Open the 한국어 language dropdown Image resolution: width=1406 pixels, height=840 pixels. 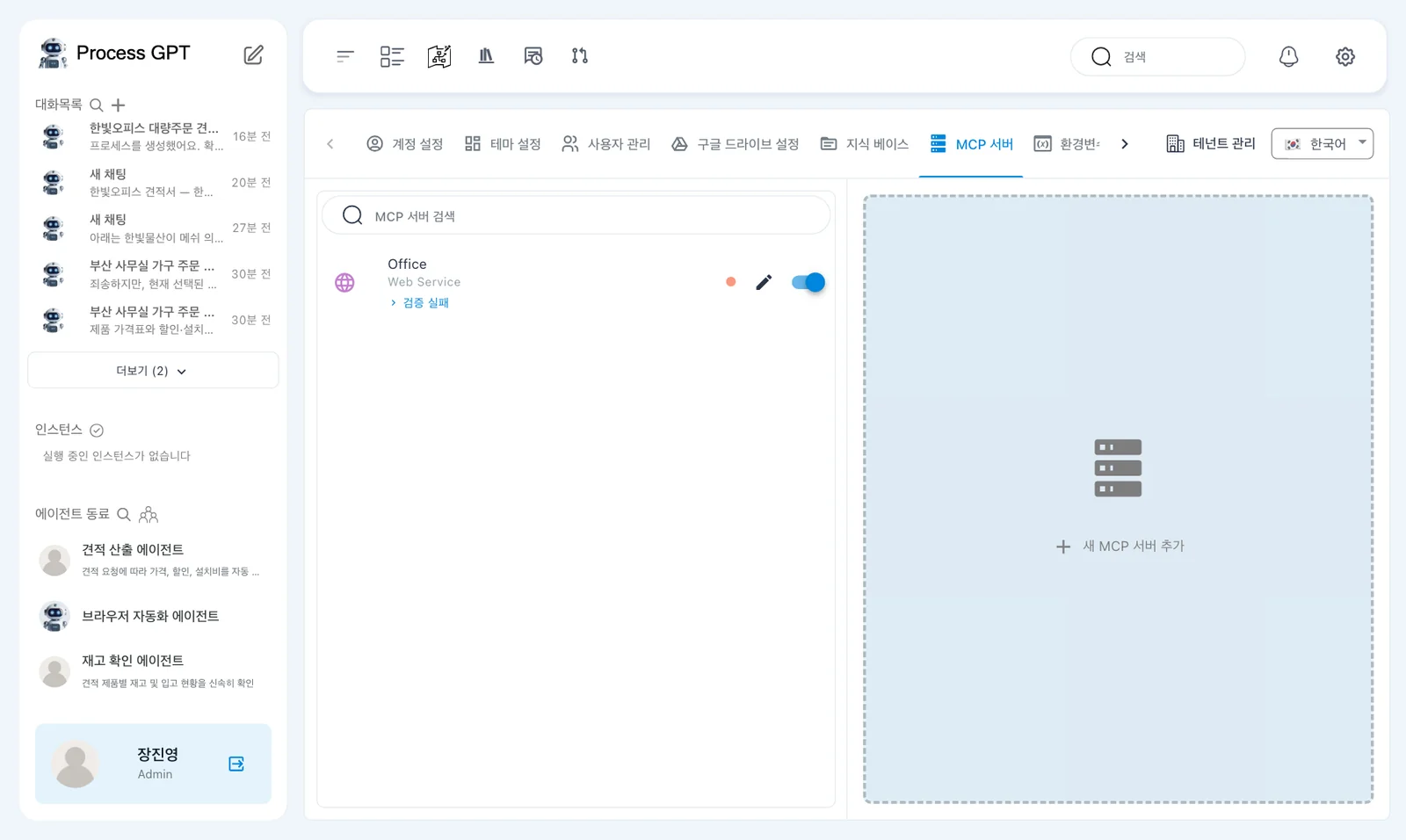1322,144
